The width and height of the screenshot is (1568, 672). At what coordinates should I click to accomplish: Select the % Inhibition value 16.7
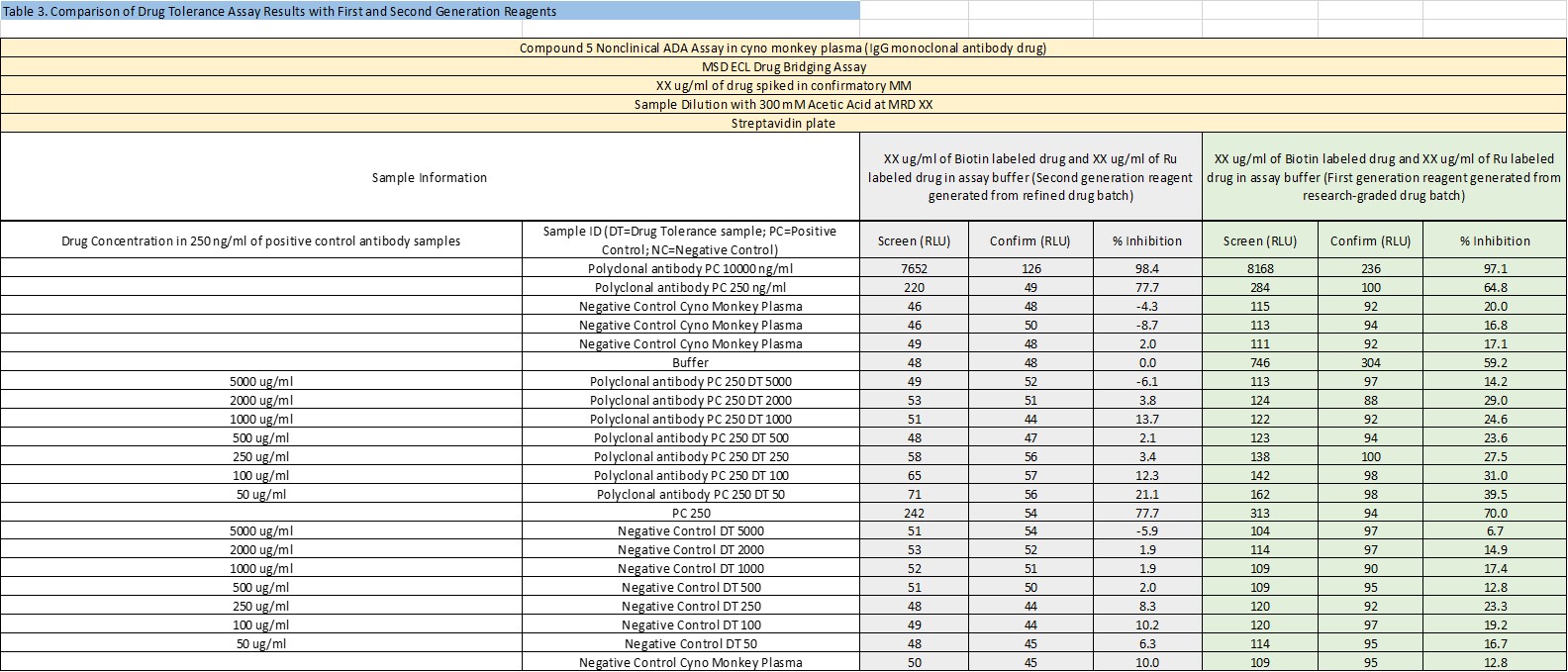[x=1495, y=644]
